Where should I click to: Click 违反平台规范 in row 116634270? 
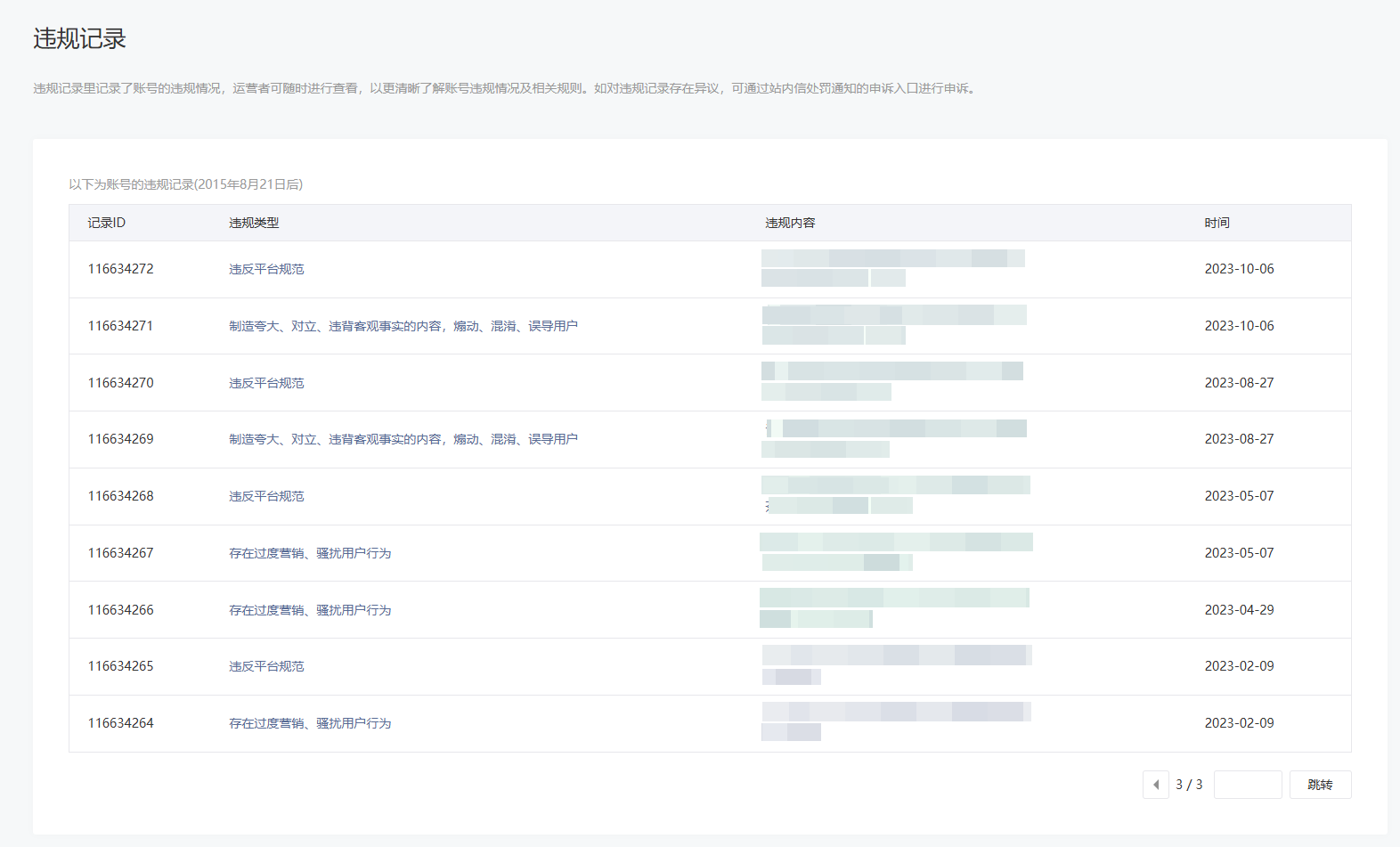(266, 383)
